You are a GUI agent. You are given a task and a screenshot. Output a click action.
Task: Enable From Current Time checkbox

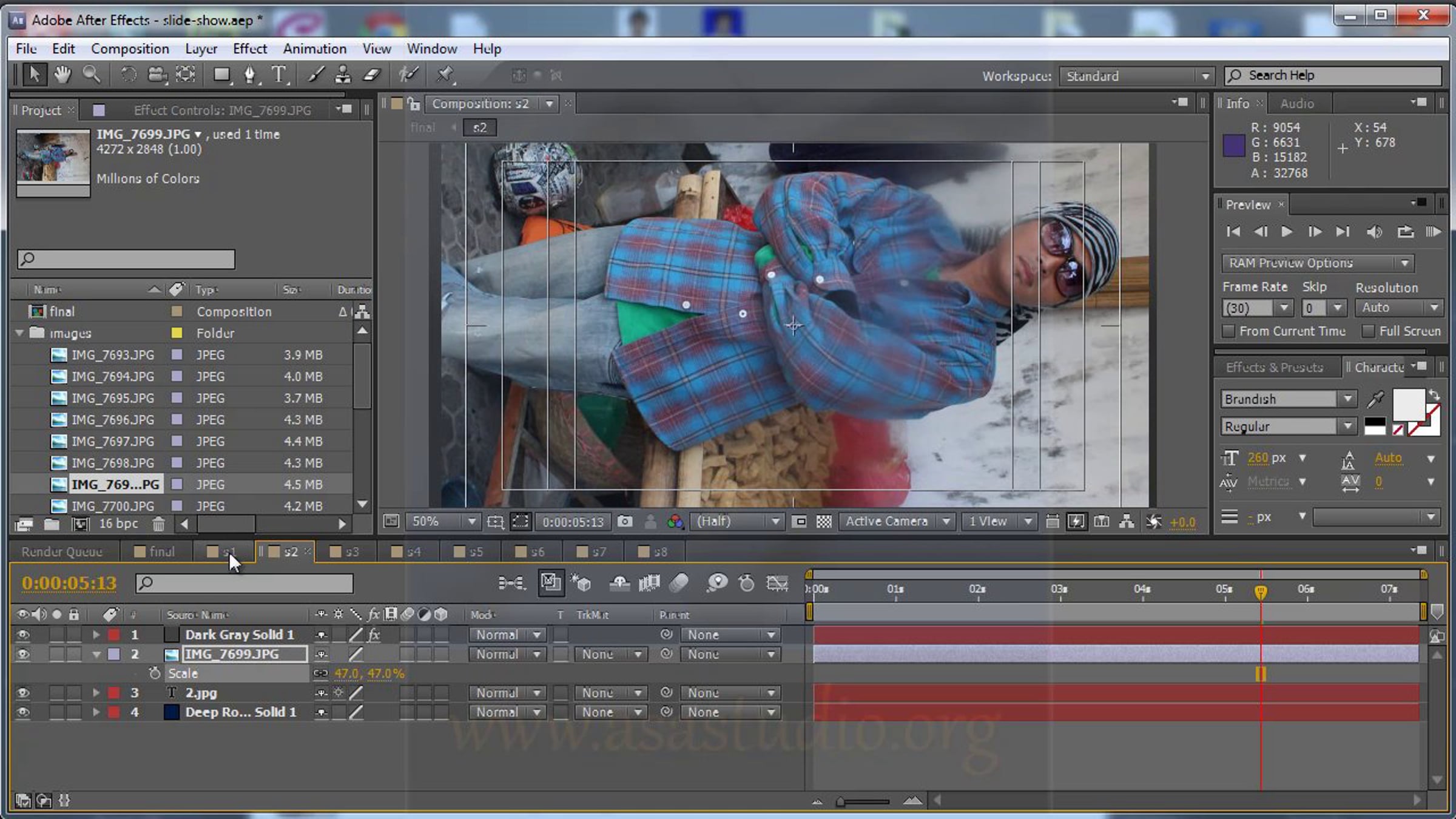(x=1228, y=331)
